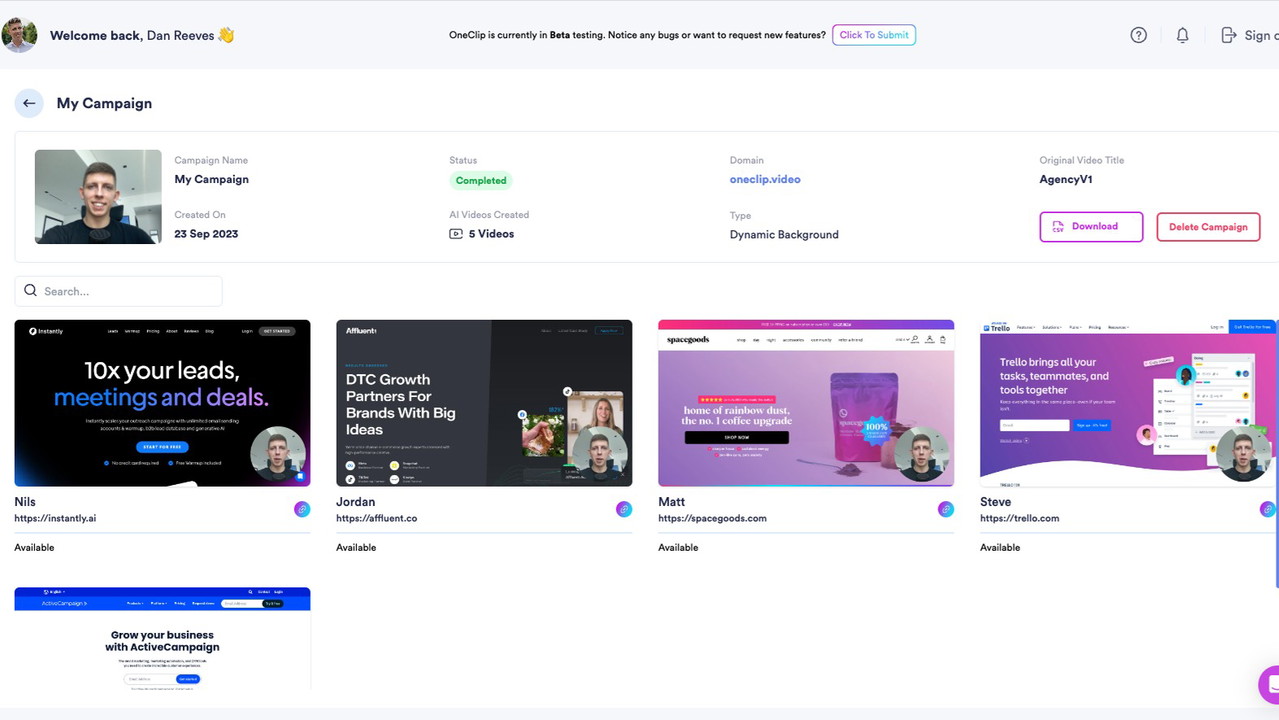Click the Completed status badge
1279x720 pixels.
(481, 181)
